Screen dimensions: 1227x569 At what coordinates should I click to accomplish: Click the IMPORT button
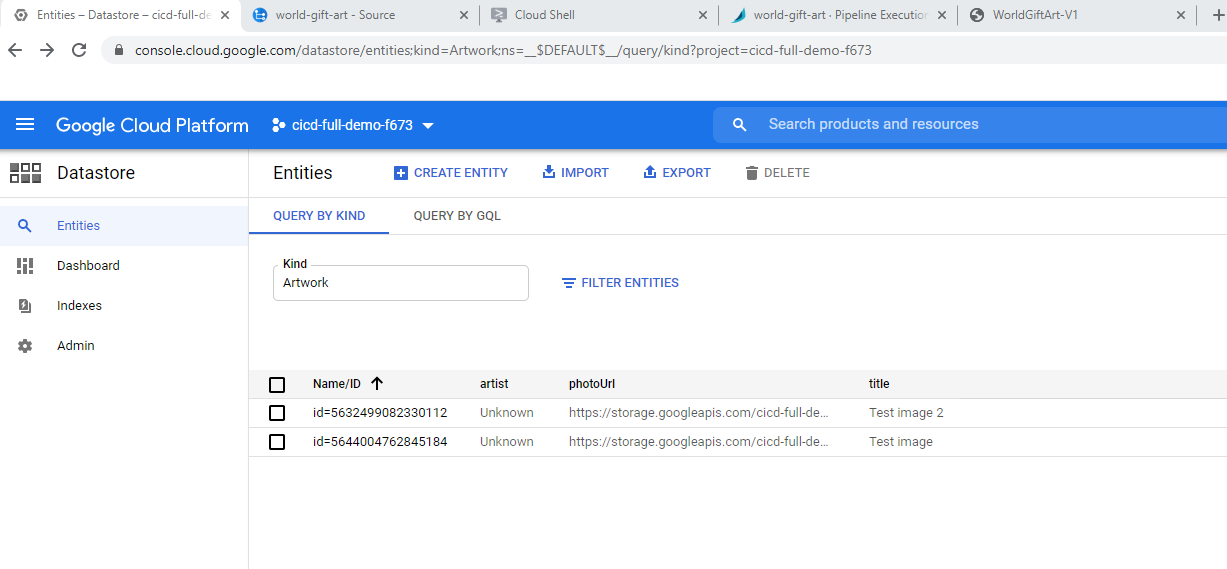575,173
